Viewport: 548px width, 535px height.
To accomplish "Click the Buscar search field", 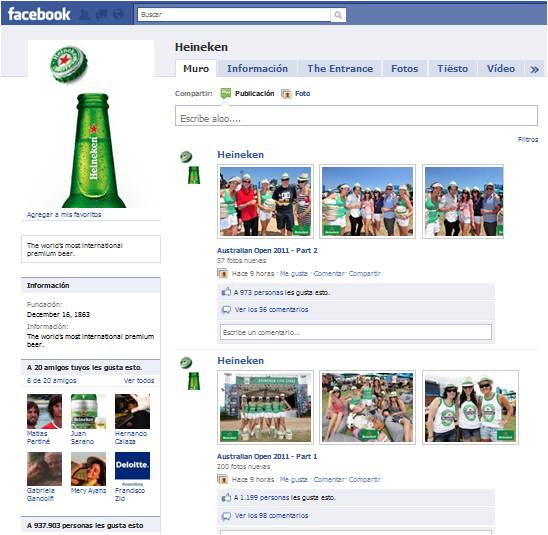I will 234,15.
